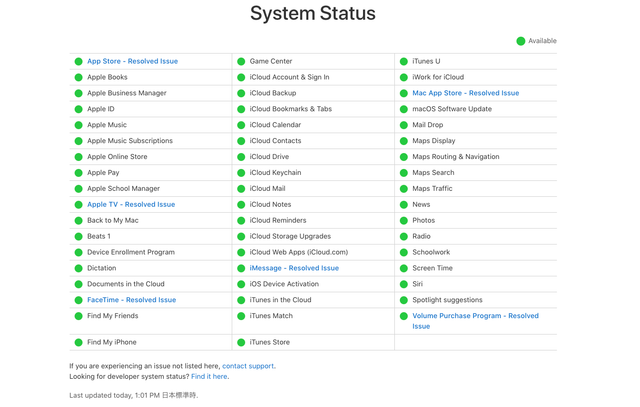Click 'iCloud Storage Upgrades' text

coord(290,236)
